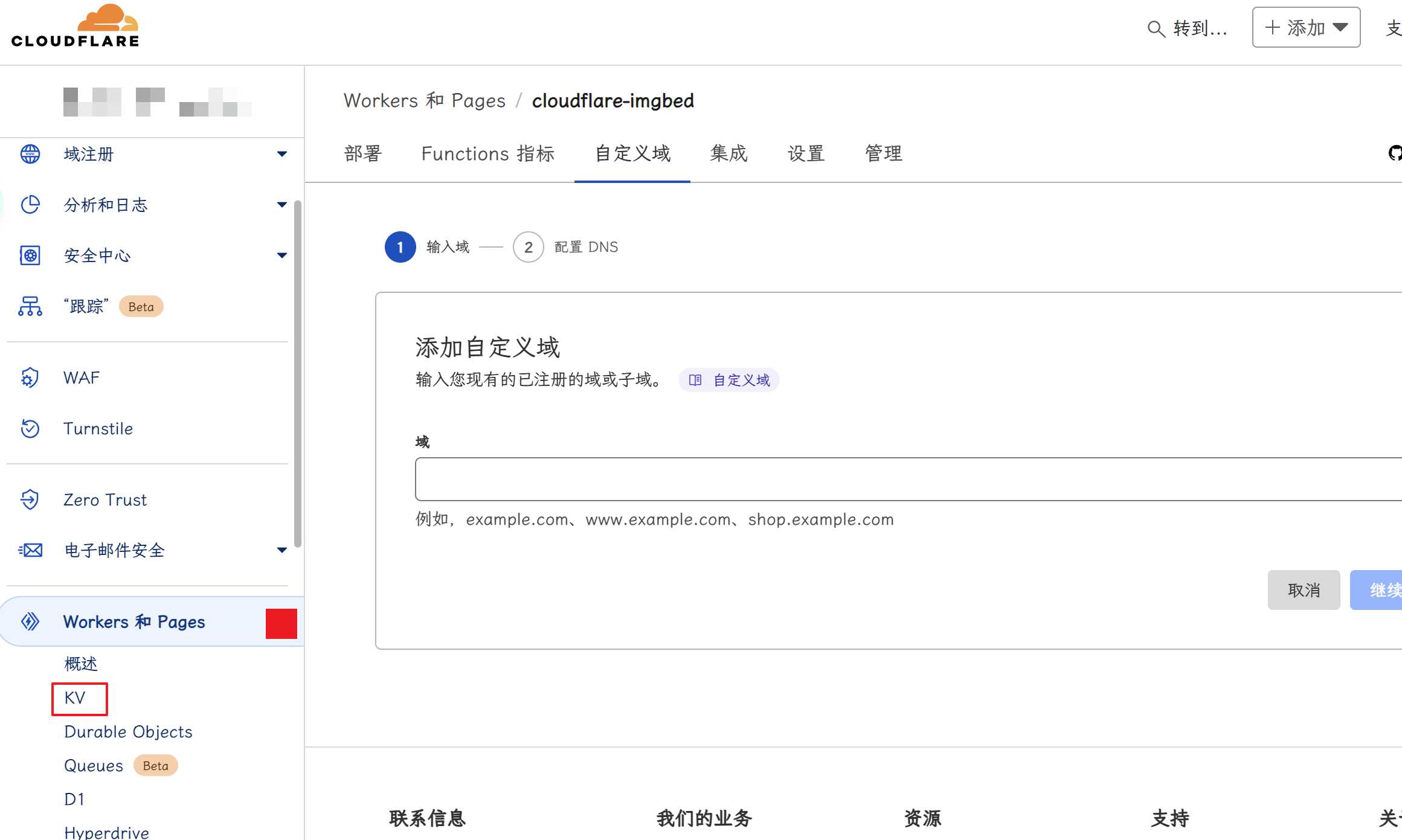Viewport: 1402px width, 840px height.
Task: Click the WAF shield icon
Action: pyautogui.click(x=30, y=377)
